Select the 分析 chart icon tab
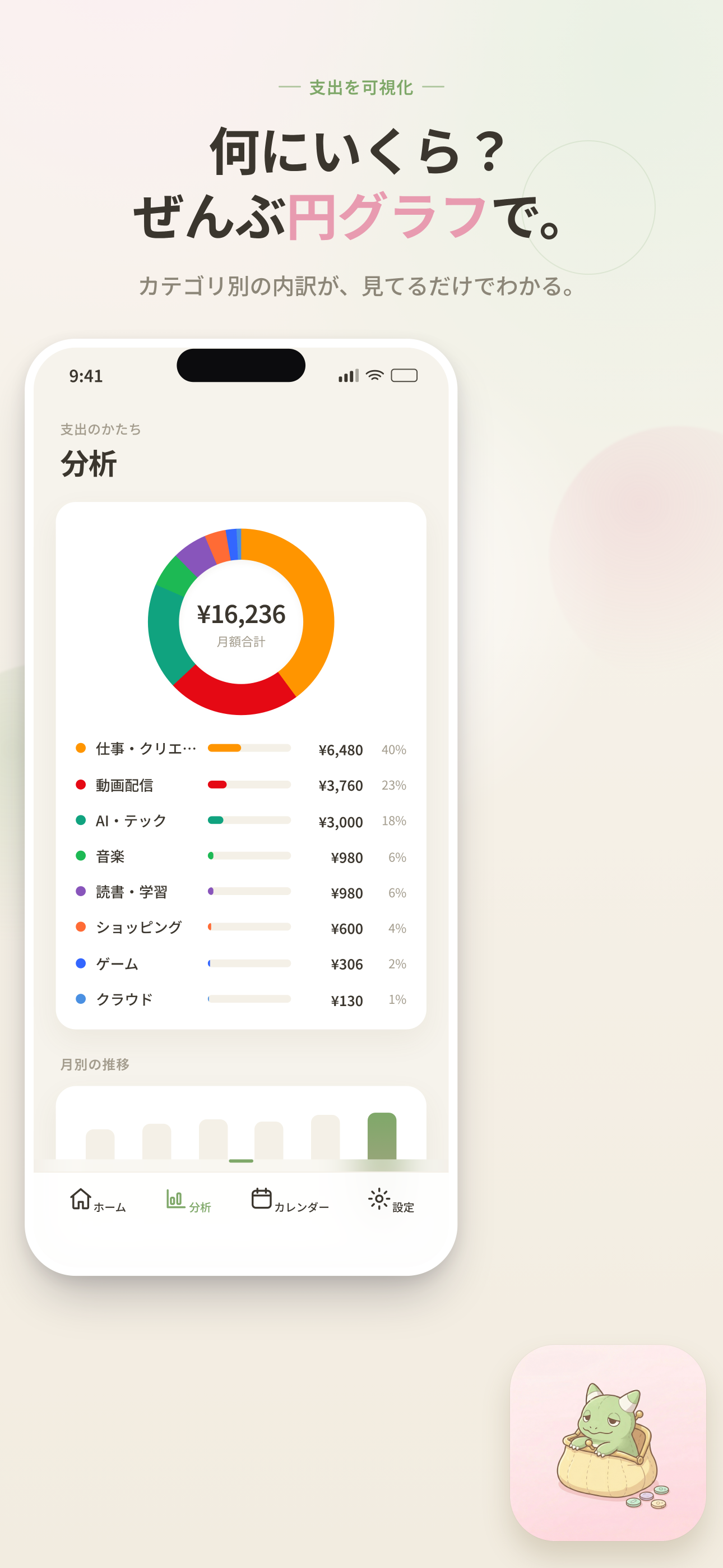723x1568 pixels. [x=175, y=1198]
